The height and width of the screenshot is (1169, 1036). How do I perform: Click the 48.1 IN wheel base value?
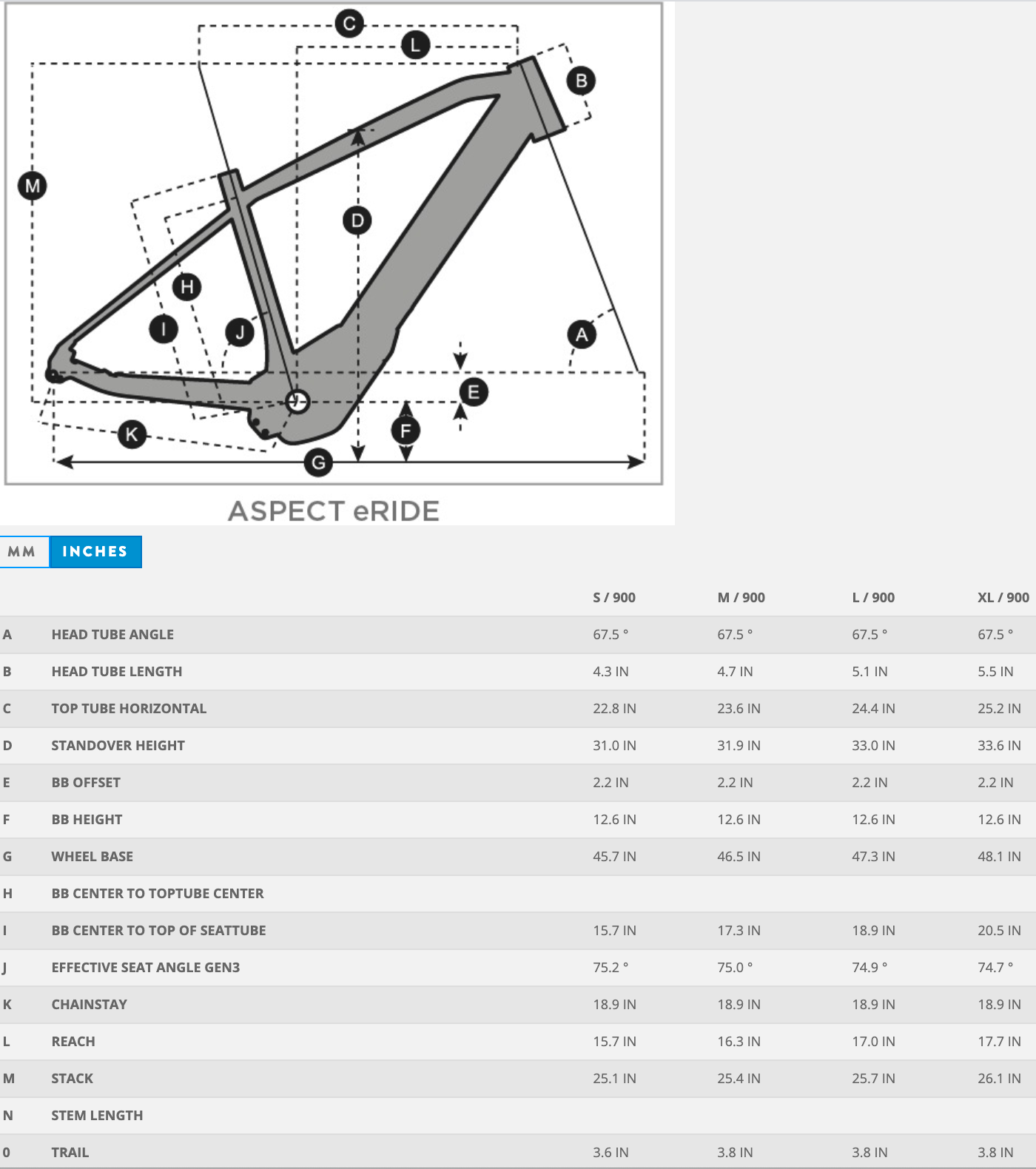tap(999, 857)
